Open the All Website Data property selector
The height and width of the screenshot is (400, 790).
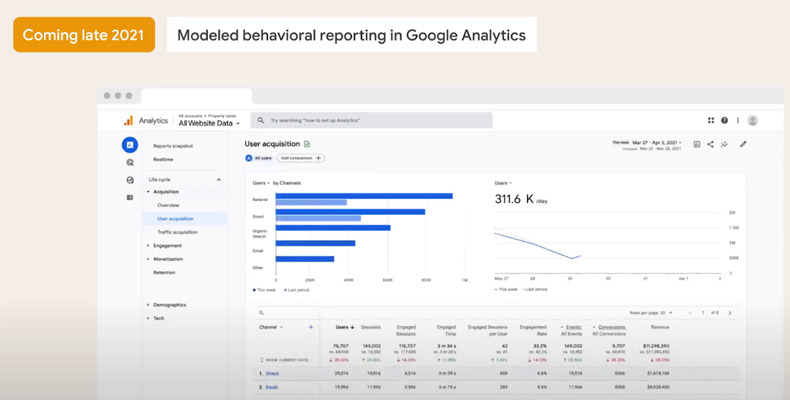[x=209, y=123]
